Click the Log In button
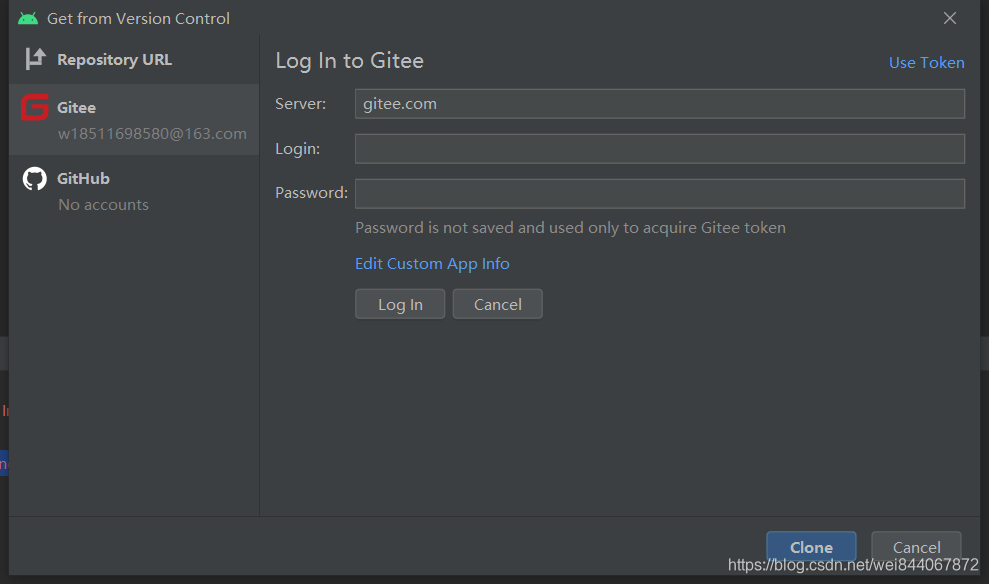Viewport: 989px width, 584px height. coord(400,304)
